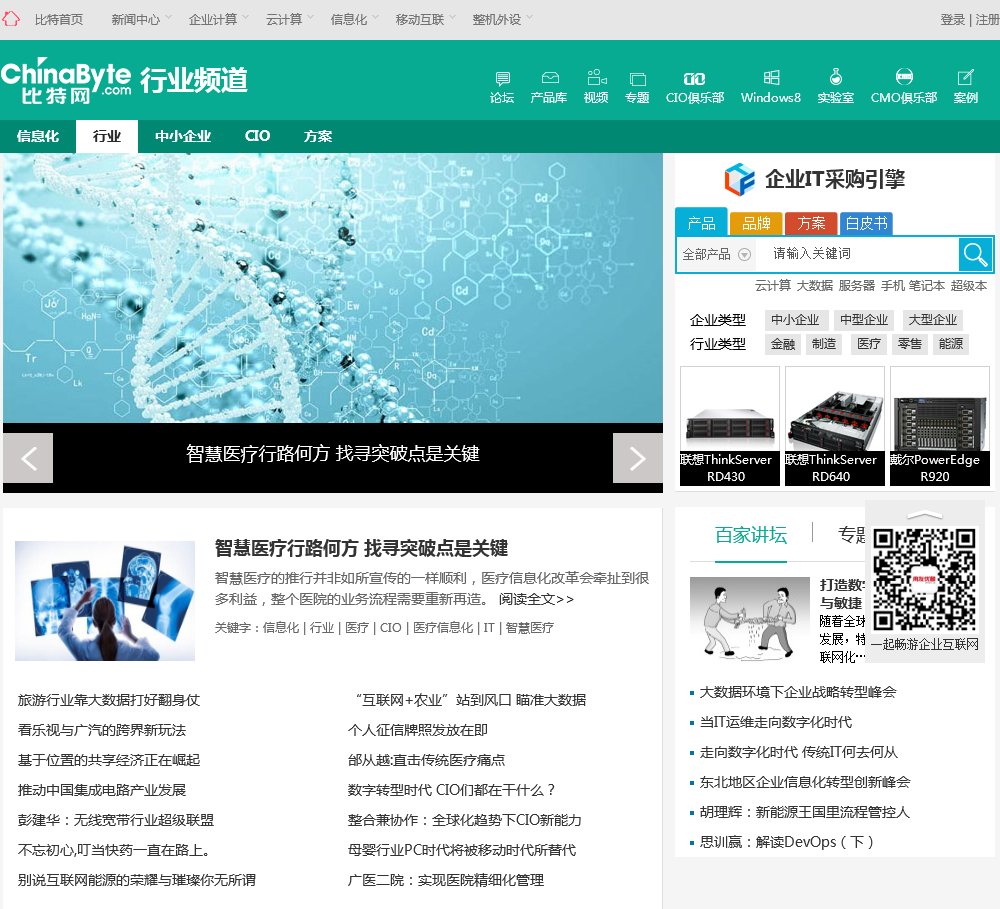
Task: Click the X-ray medical article thumbnail
Action: (105, 601)
